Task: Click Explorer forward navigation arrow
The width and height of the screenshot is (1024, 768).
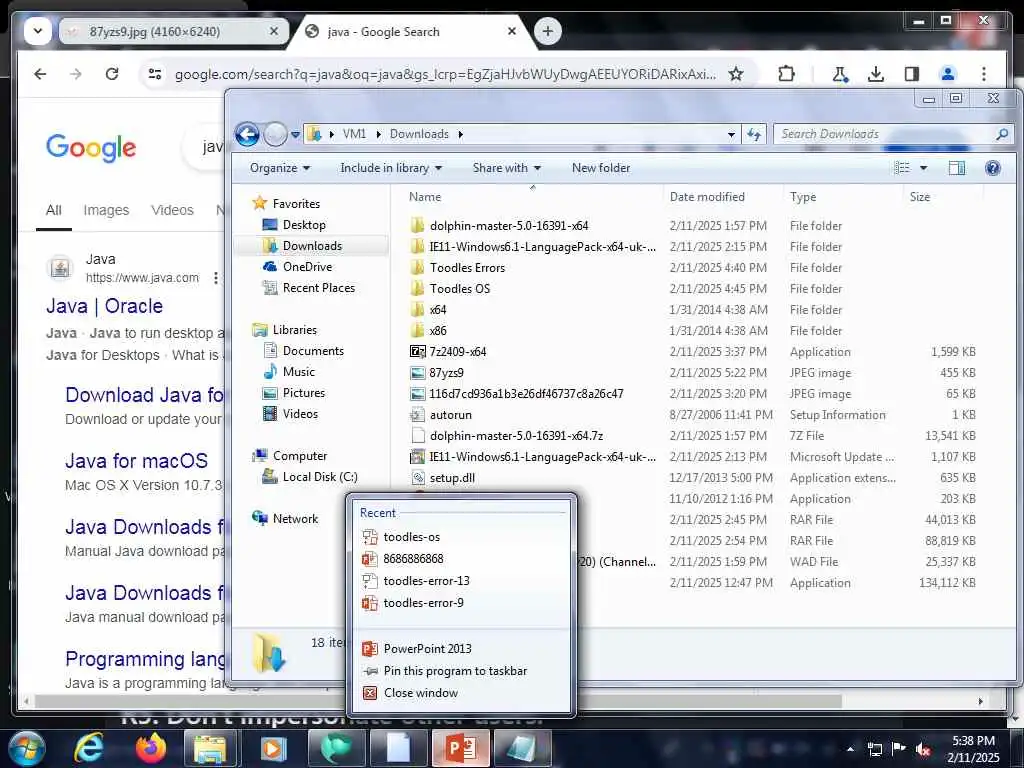Action: point(275,135)
